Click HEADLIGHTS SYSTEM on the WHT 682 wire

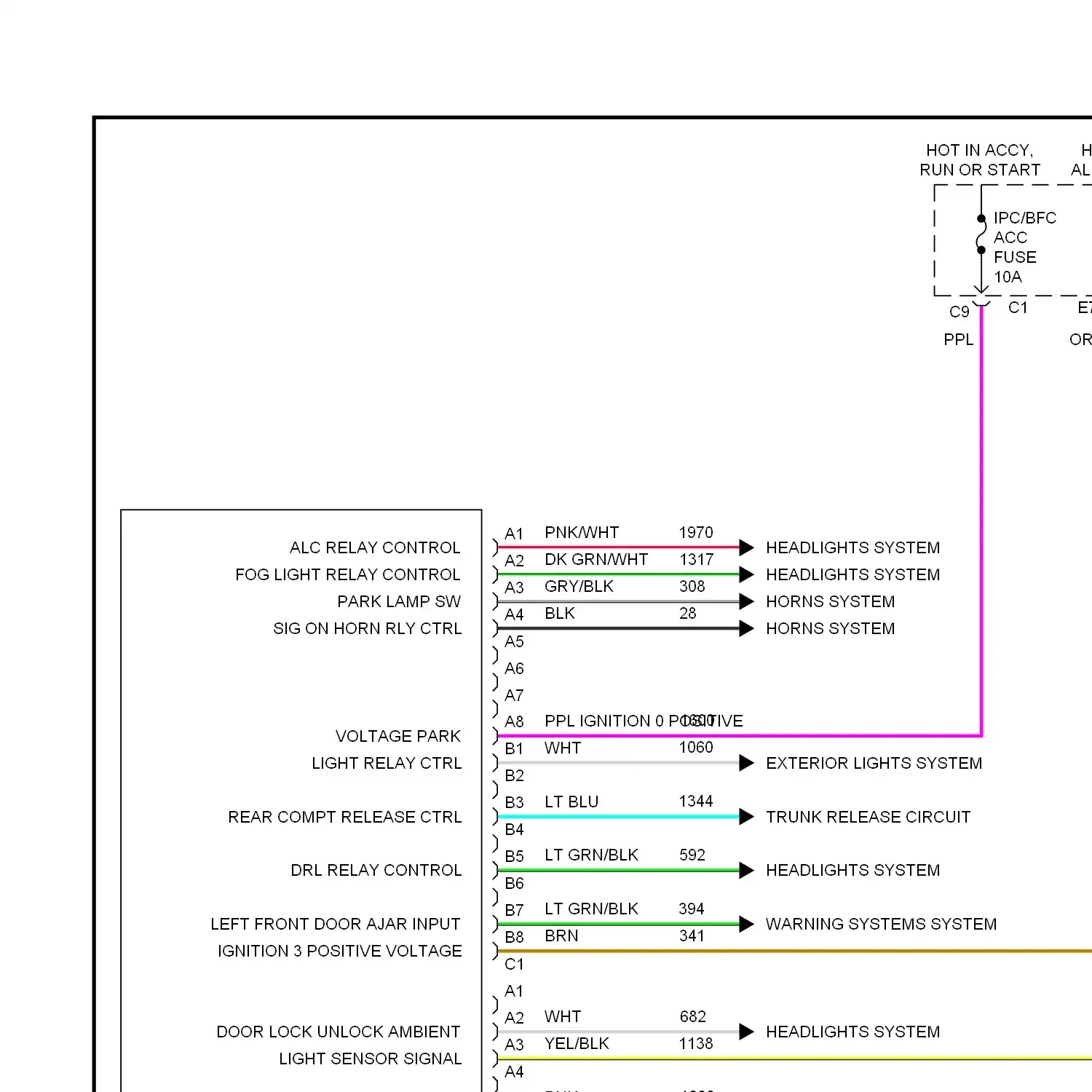pyautogui.click(x=853, y=1032)
